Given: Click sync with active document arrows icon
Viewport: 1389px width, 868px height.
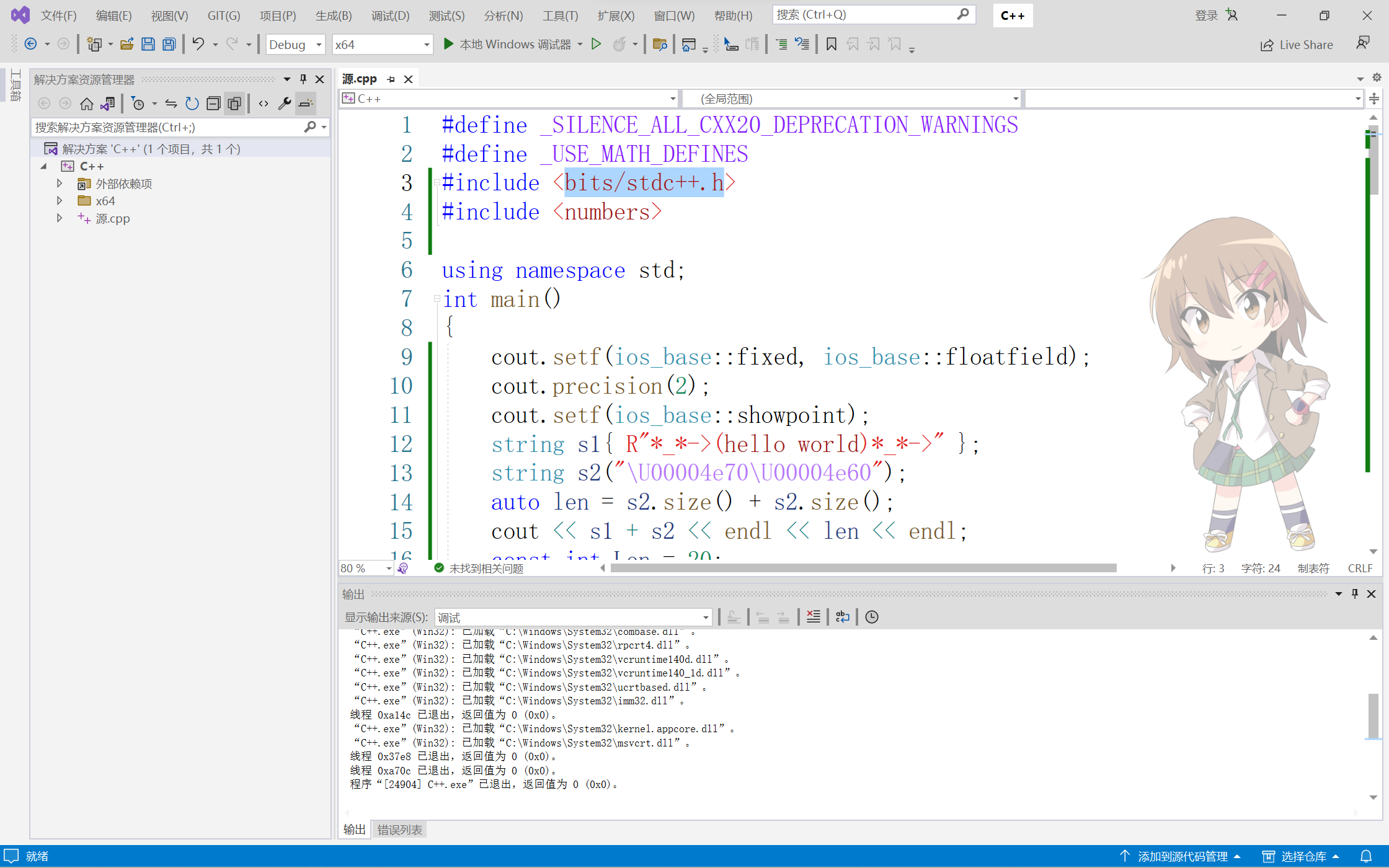Looking at the screenshot, I should coord(171,104).
